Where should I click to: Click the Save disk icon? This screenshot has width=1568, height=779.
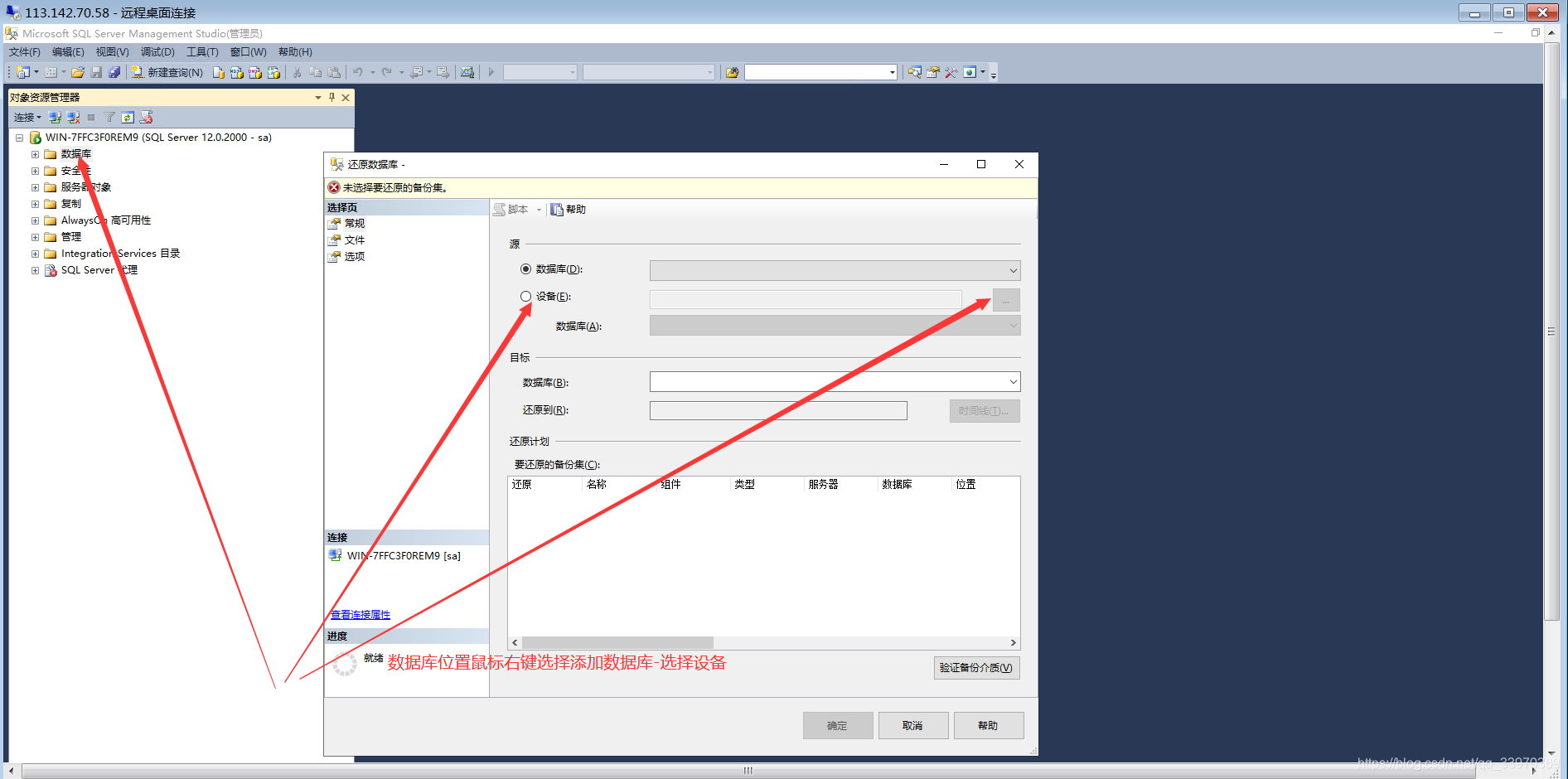96,72
